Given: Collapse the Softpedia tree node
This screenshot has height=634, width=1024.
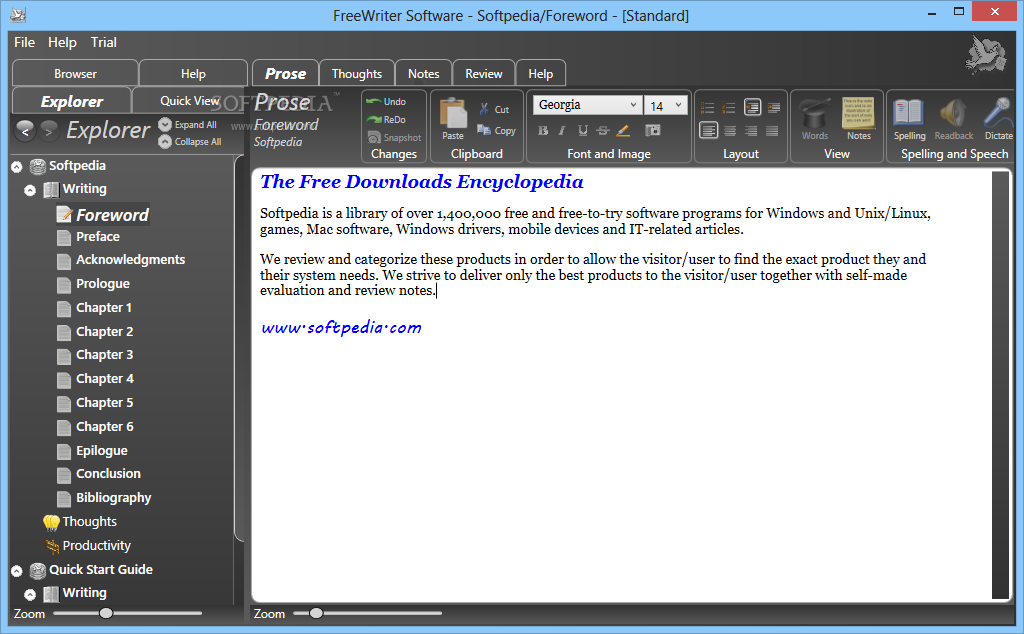Looking at the screenshot, I should (17, 167).
